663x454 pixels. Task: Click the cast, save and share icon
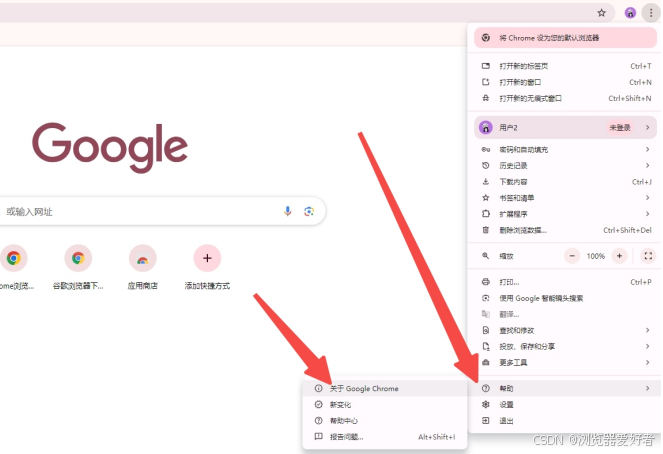tap(485, 346)
